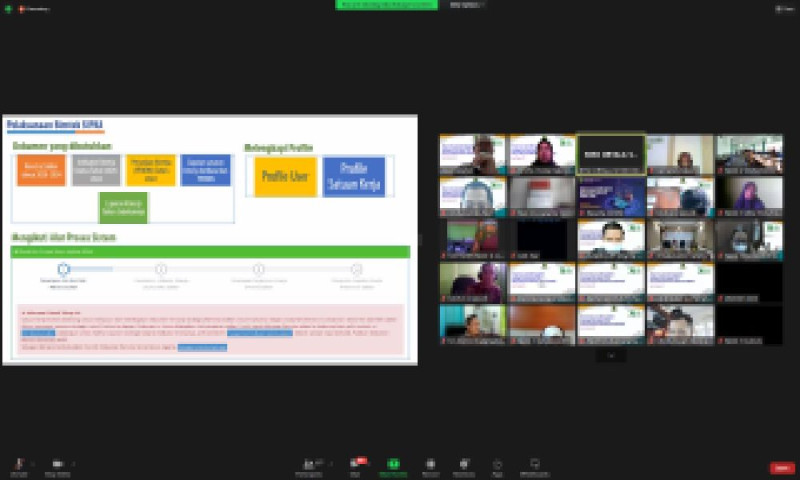Open the Apps icon in the toolbar

(x=497, y=465)
